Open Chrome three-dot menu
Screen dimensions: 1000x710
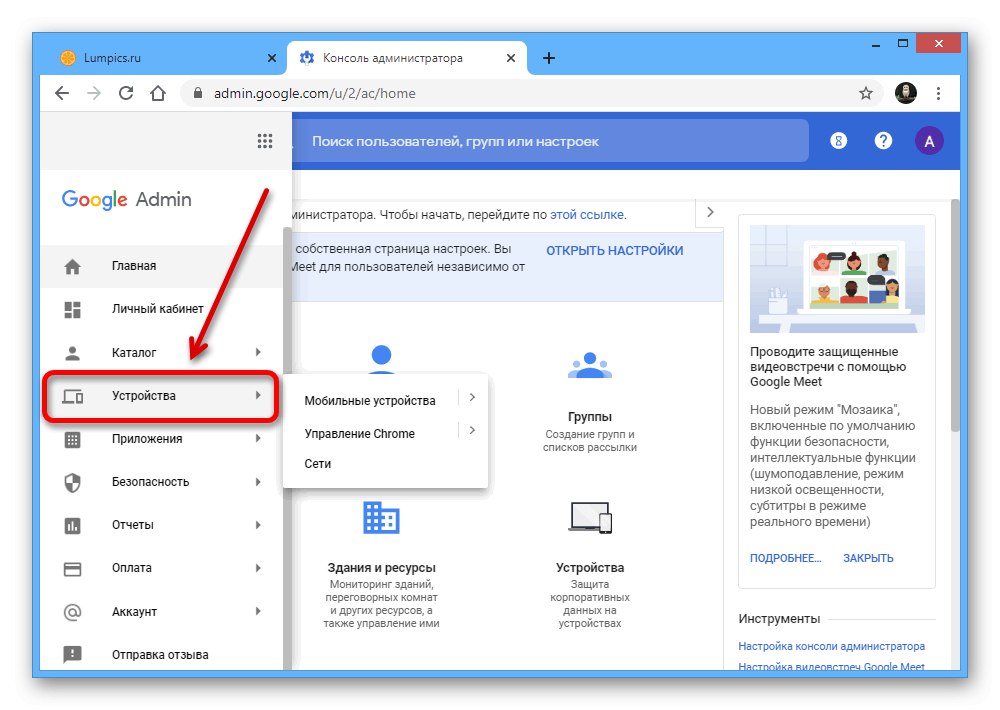click(x=938, y=94)
